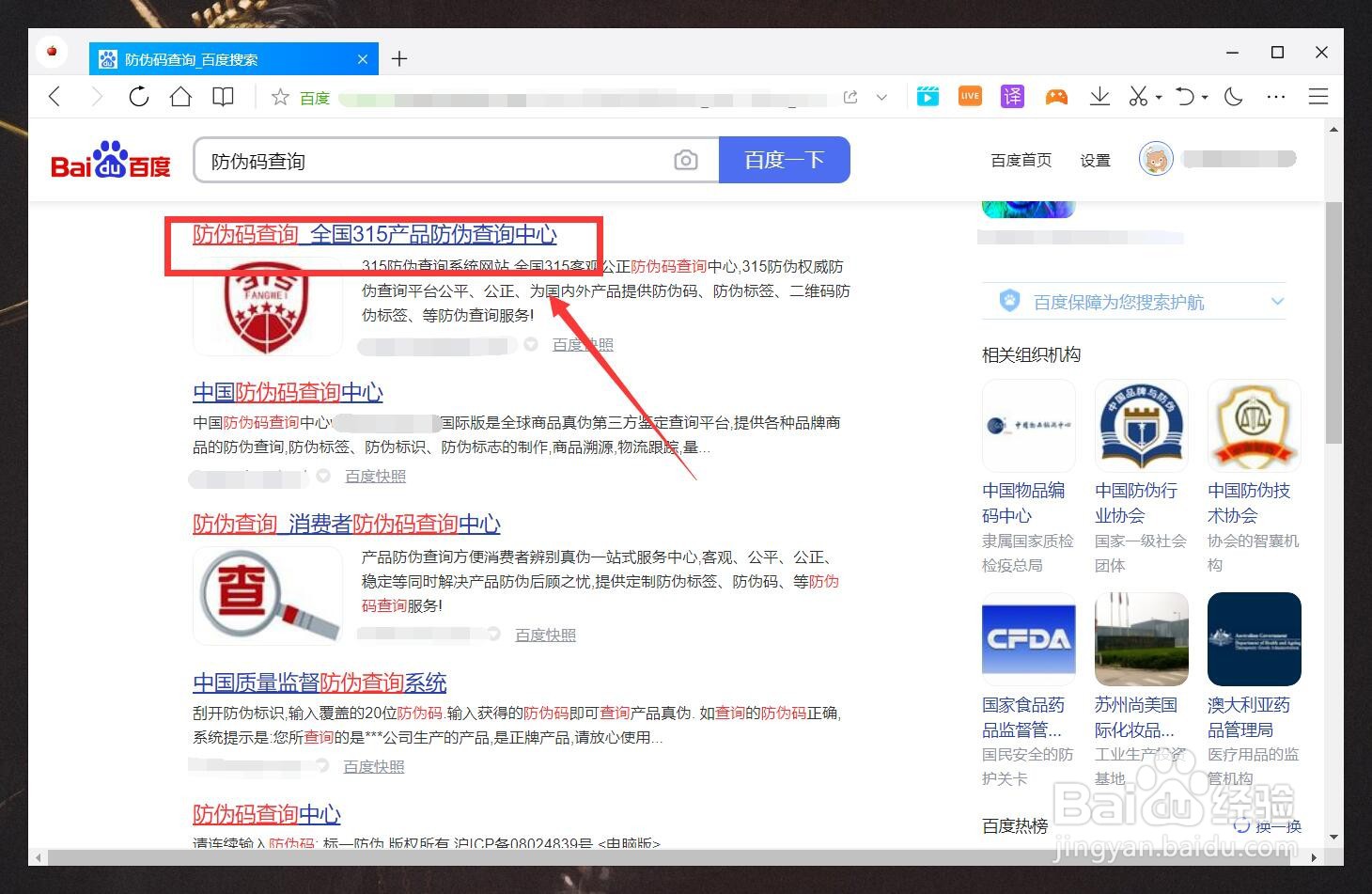The width and height of the screenshot is (1372, 894).
Task: Click the 中国防伪行业协会 emblem thumbnail
Action: (1142, 426)
